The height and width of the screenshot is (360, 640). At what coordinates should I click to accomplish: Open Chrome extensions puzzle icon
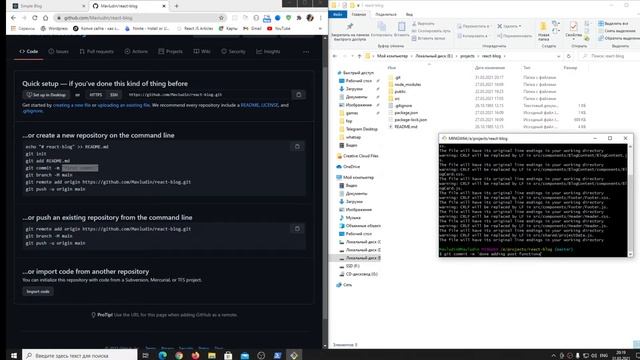click(x=299, y=18)
